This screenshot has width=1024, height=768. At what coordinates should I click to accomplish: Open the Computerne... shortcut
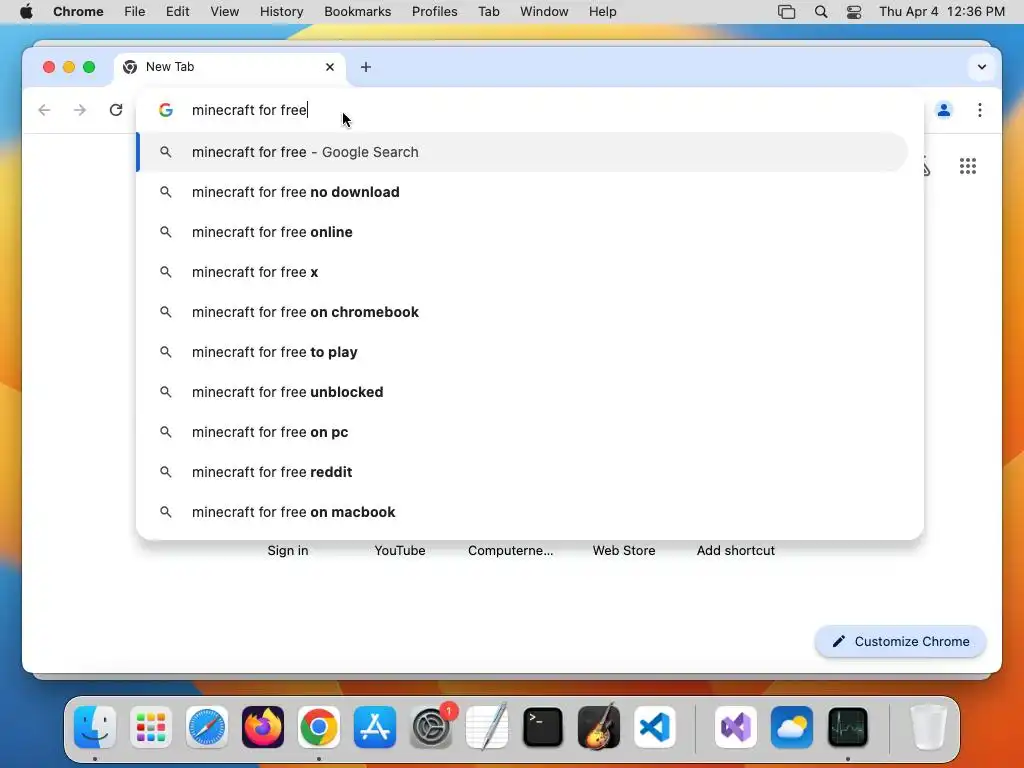point(511,551)
